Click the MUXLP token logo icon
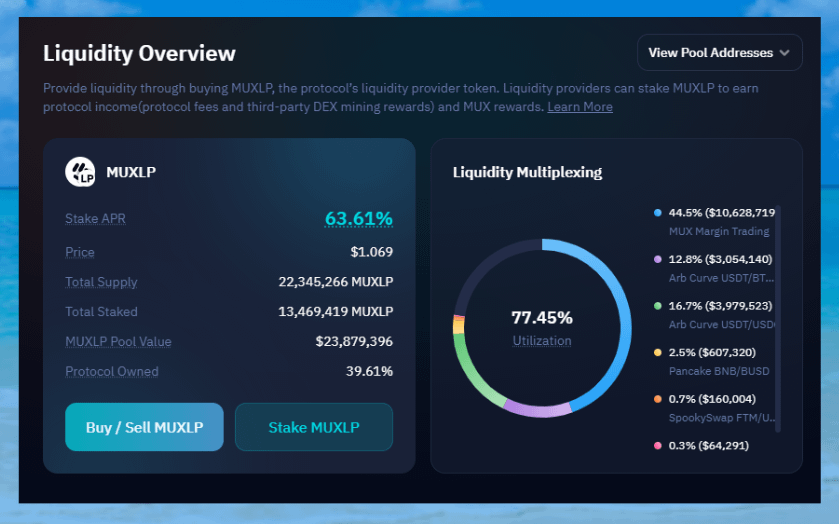 point(80,172)
